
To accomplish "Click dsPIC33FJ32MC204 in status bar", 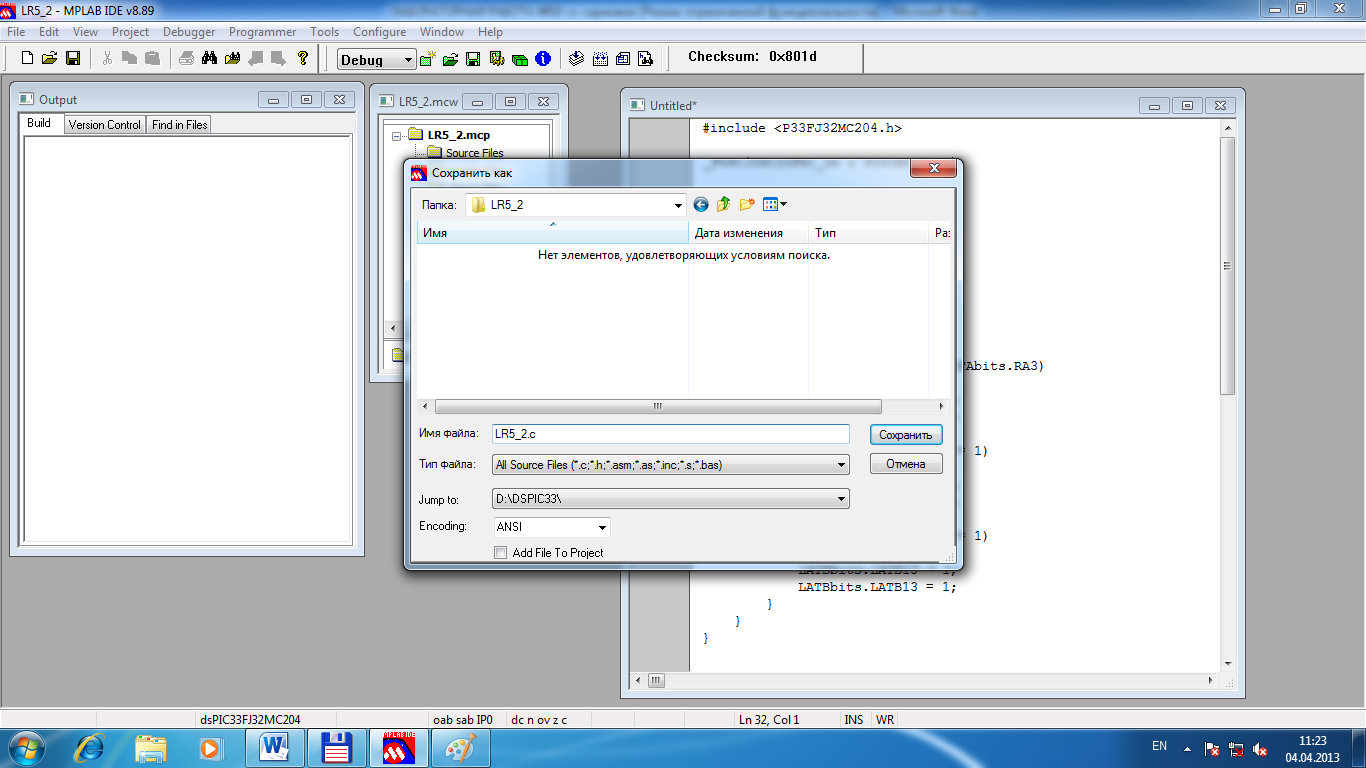I will click(250, 719).
